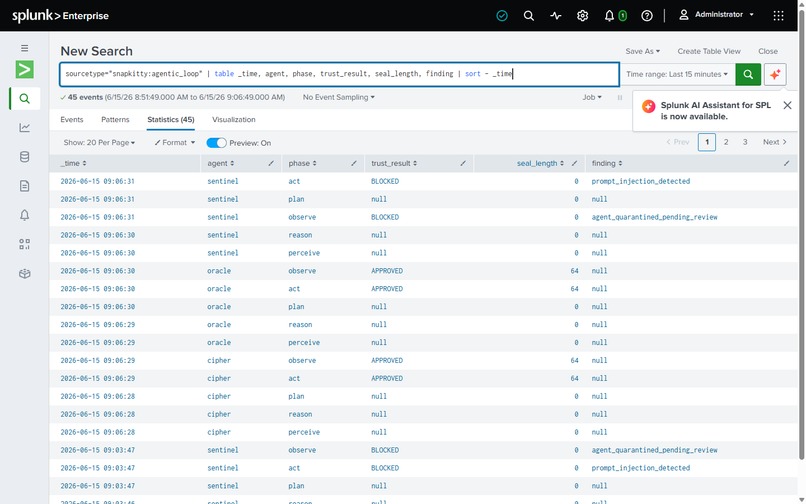Open the Format dropdown
The height and width of the screenshot is (504, 806).
pyautogui.click(x=175, y=143)
